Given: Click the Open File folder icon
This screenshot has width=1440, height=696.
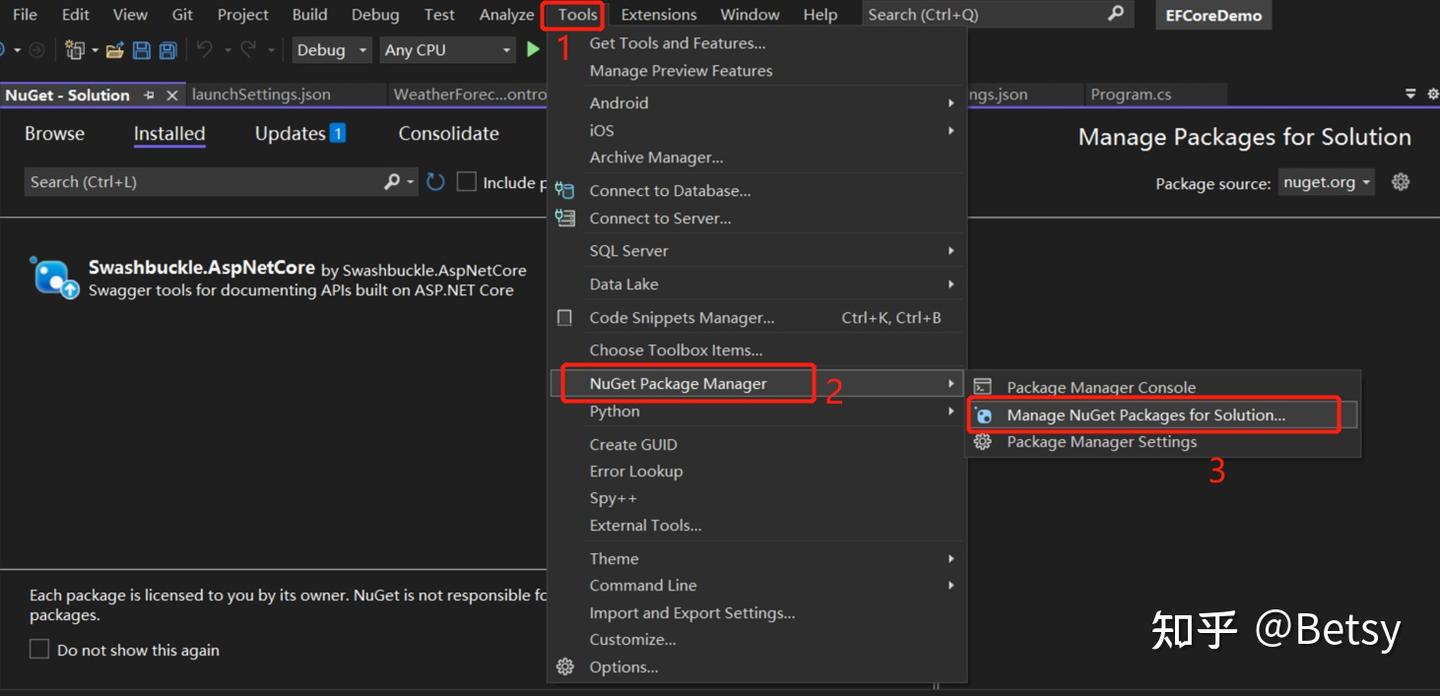Looking at the screenshot, I should [x=114, y=50].
